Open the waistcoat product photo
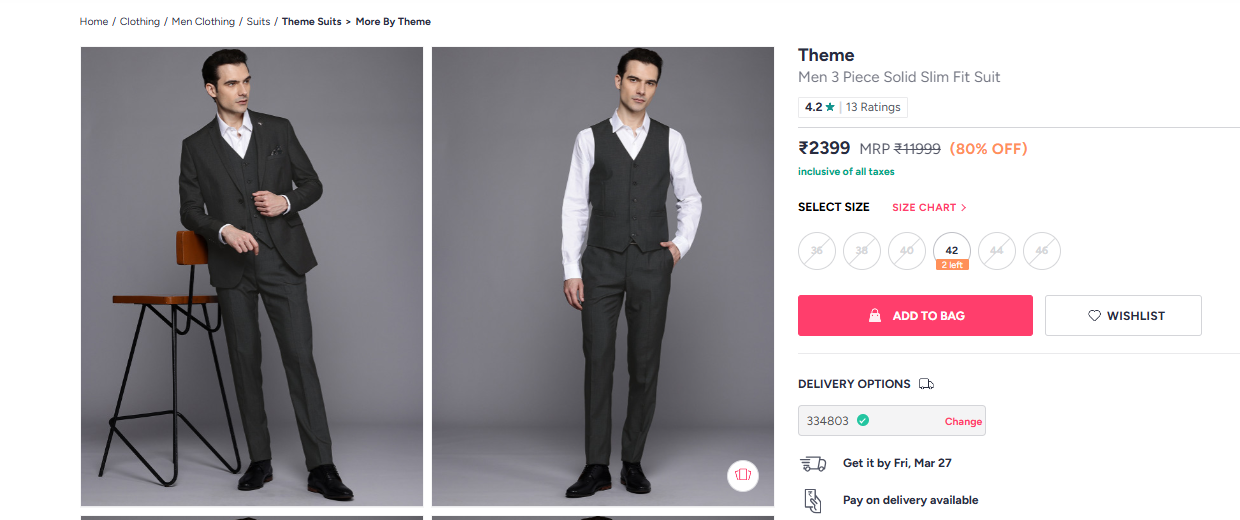1240x520 pixels. pos(603,277)
